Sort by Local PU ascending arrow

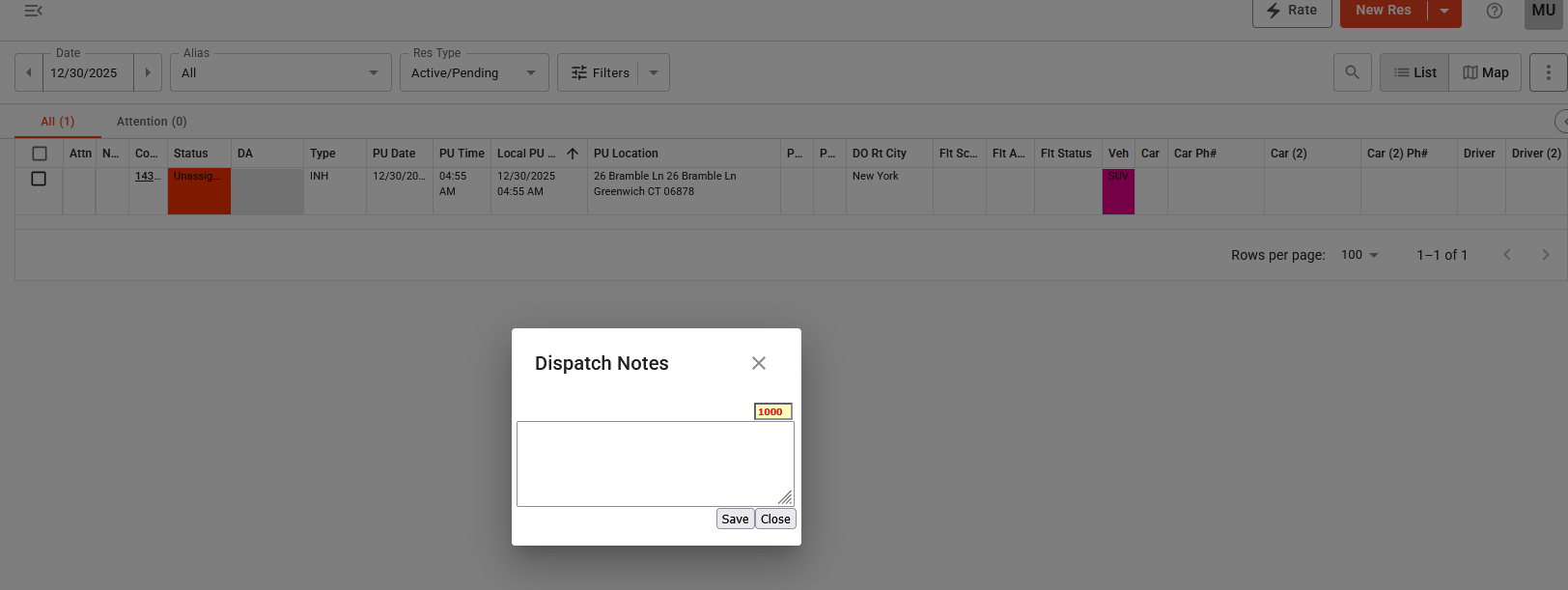pyautogui.click(x=573, y=154)
